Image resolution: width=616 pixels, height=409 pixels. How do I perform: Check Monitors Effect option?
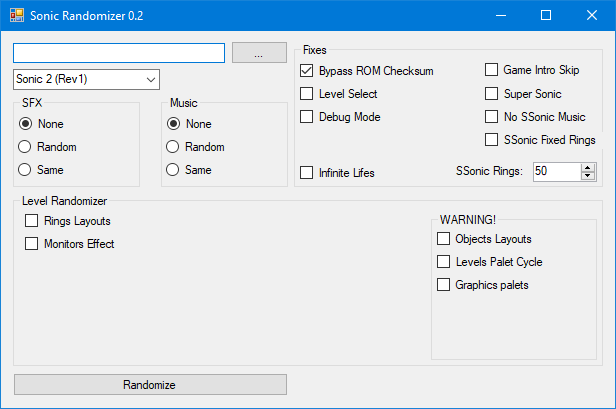tap(32, 244)
